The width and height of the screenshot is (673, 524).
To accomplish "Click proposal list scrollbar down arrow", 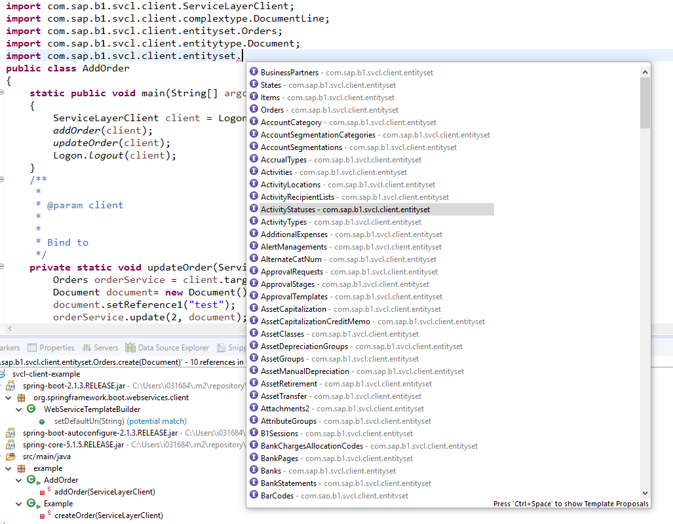I will [645, 493].
